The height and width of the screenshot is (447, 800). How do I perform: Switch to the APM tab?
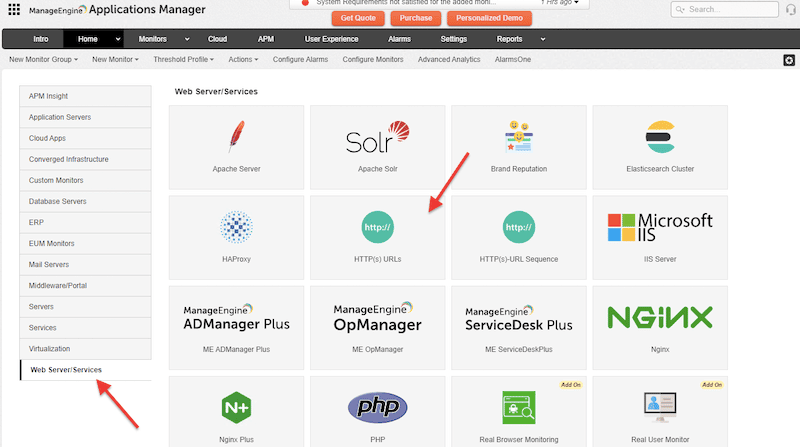point(266,39)
